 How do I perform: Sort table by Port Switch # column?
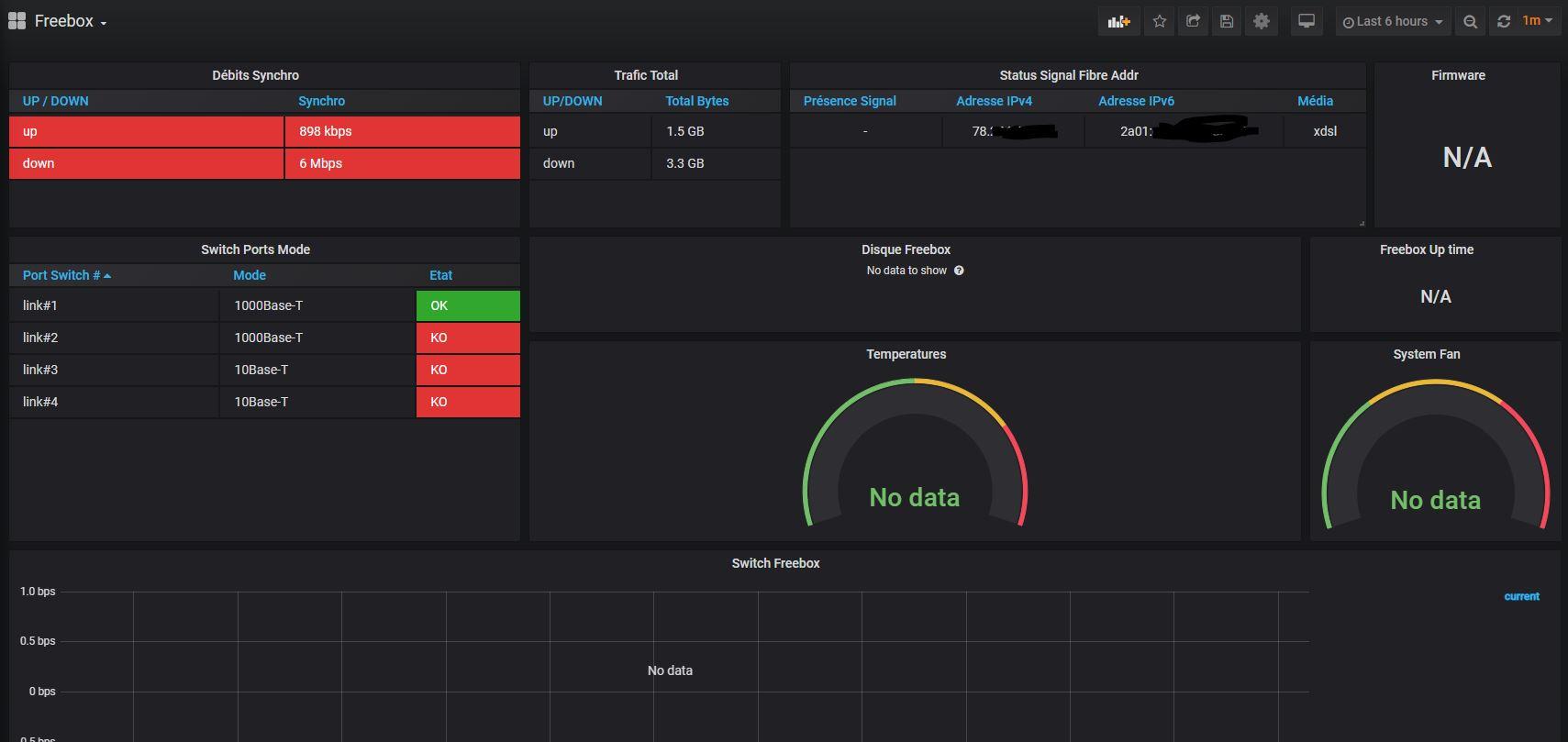click(61, 275)
